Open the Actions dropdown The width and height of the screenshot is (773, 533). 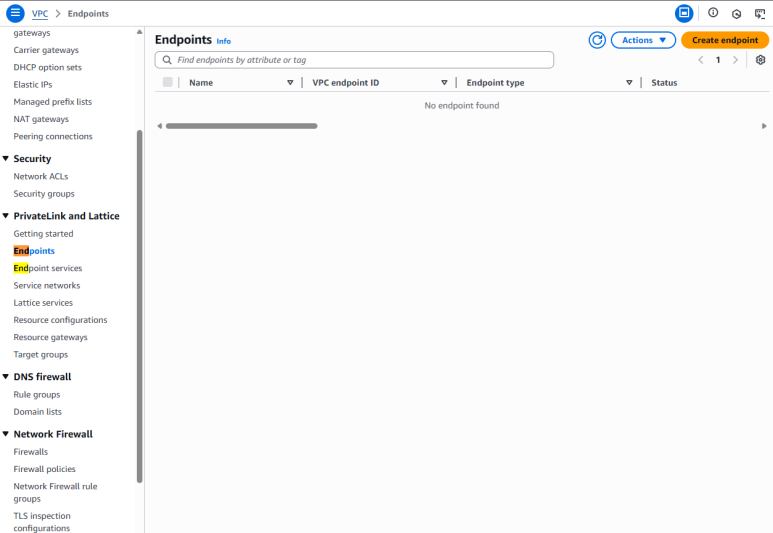(x=643, y=40)
